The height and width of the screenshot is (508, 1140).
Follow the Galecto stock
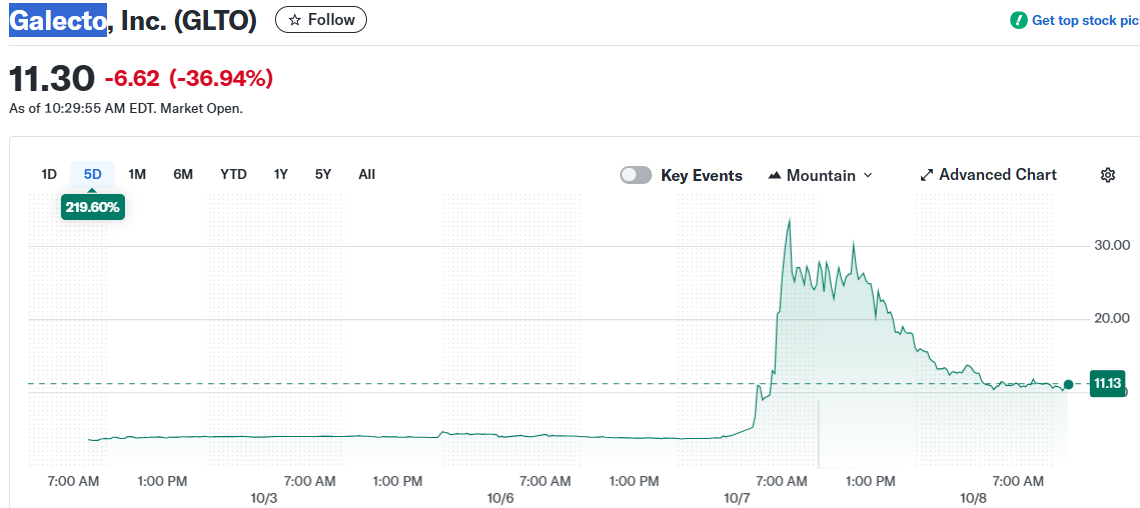pyautogui.click(x=321, y=20)
